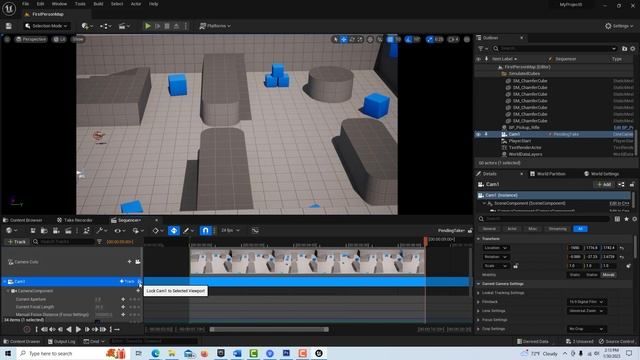Click the Sequencer play forward button
This screenshot has width=640, height=360.
78,329
